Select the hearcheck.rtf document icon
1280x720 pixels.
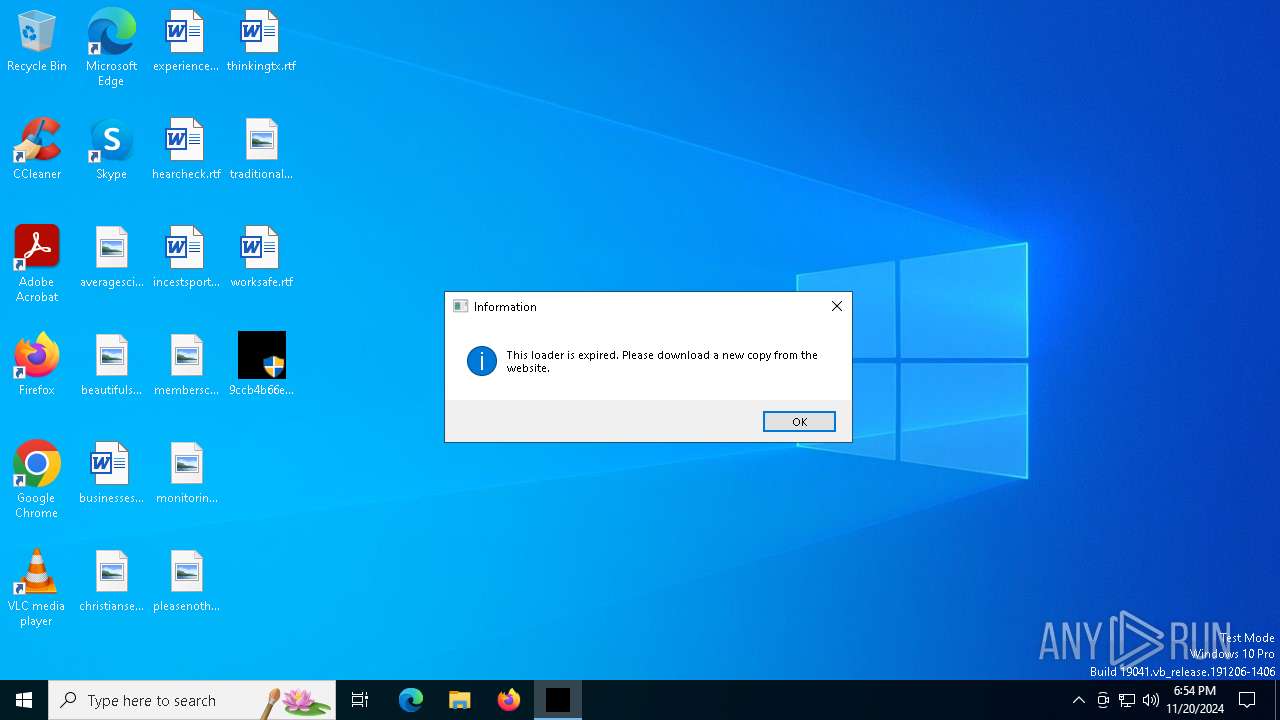click(x=185, y=150)
